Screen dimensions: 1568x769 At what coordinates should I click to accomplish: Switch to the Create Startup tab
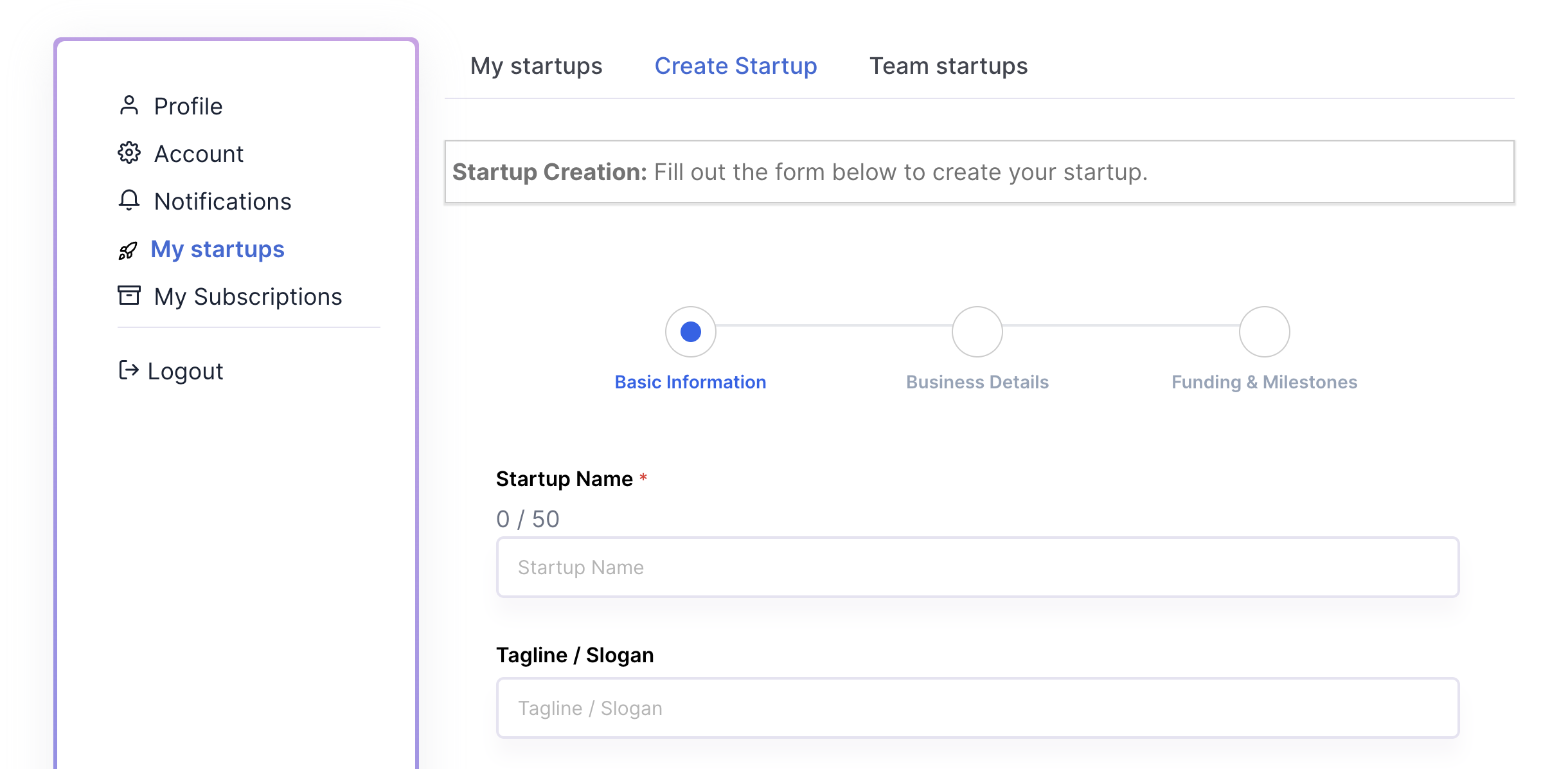tap(736, 66)
